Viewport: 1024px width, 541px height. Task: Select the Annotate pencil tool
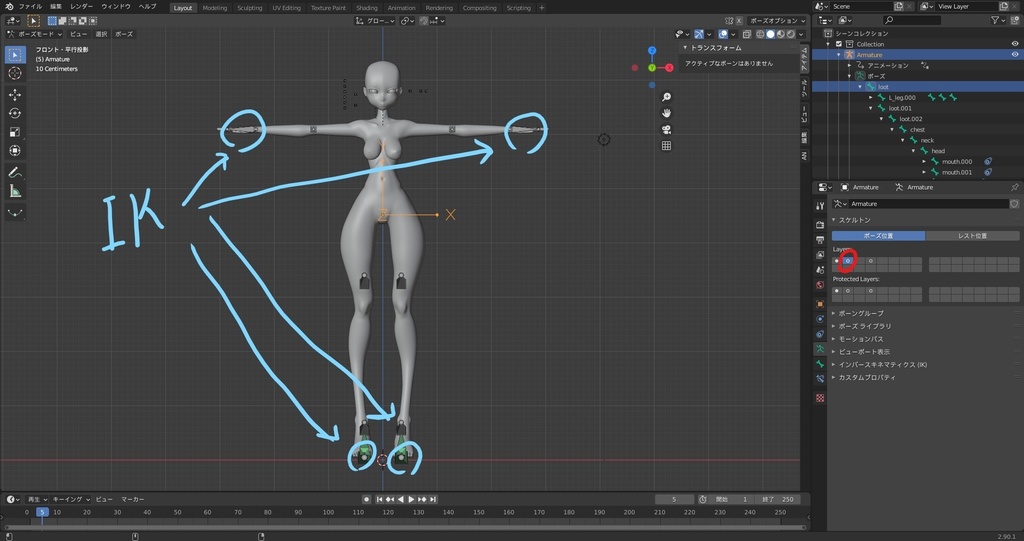click(14, 172)
